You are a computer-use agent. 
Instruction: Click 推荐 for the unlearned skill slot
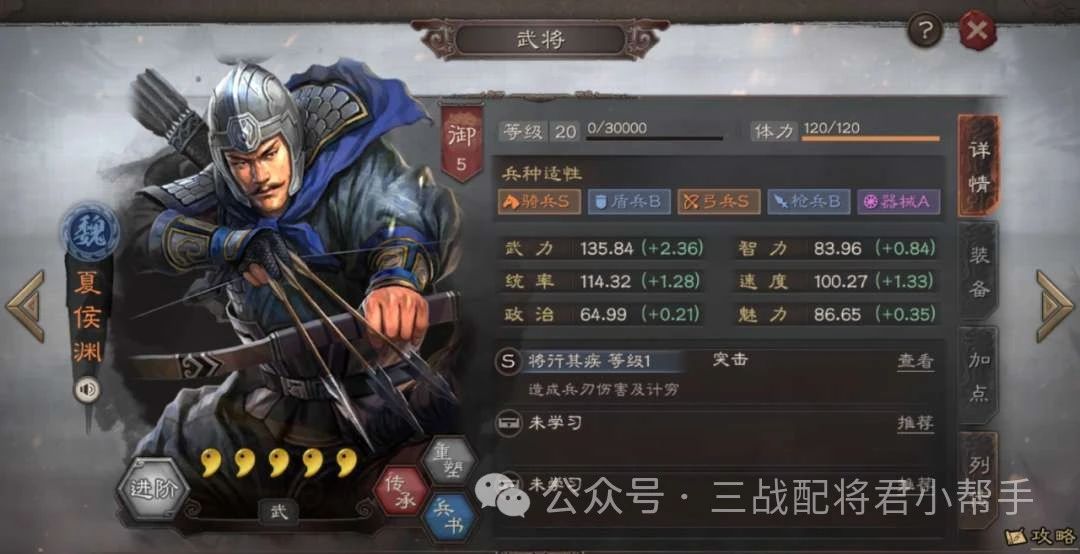pos(915,423)
